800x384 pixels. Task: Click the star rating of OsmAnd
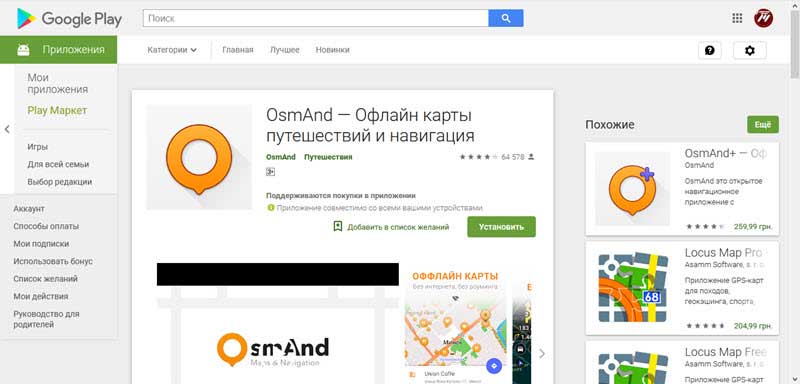pos(479,157)
